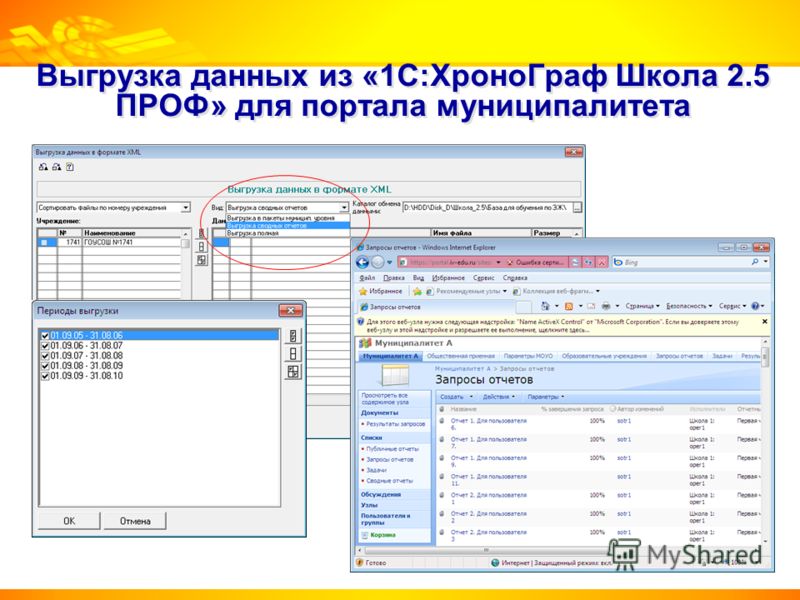
Task: Open report Отчет 1. Для пользователя 6
Action: tap(488, 424)
